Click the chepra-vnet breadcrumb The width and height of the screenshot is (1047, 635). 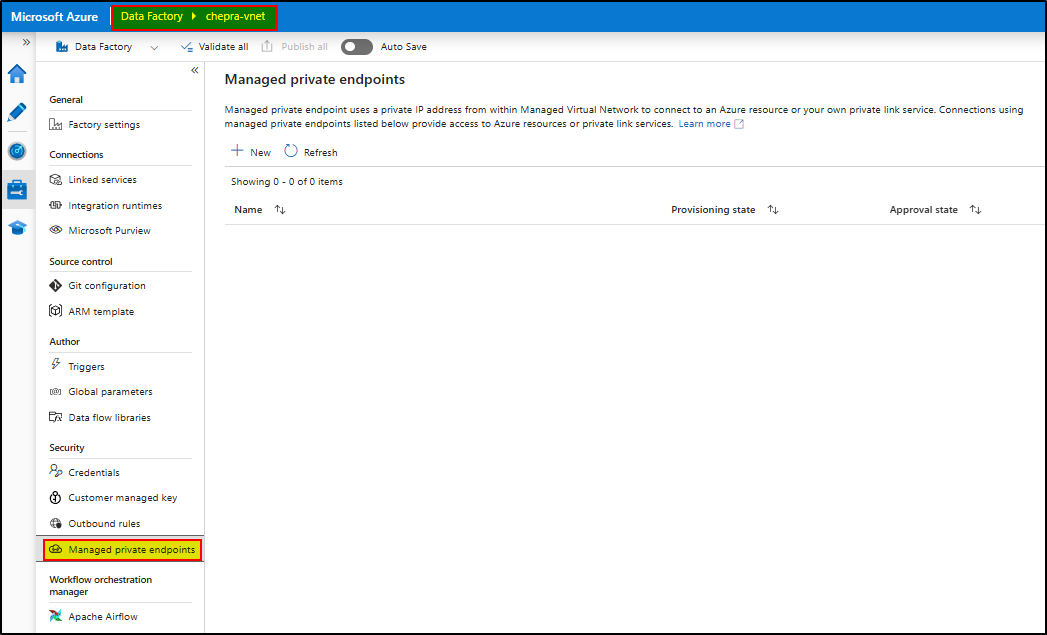pos(236,17)
